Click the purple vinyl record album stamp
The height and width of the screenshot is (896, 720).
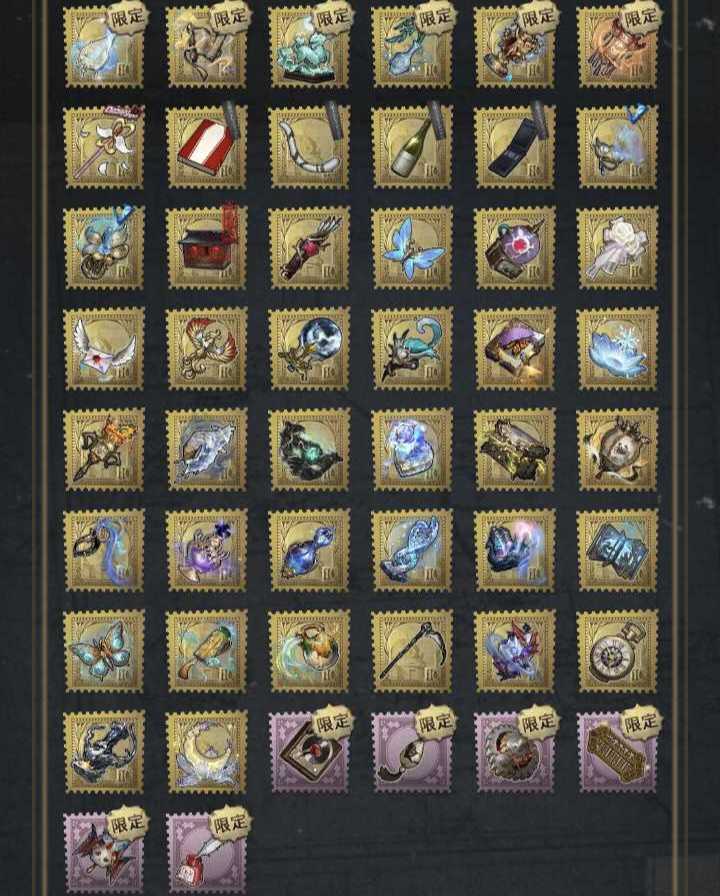309,752
